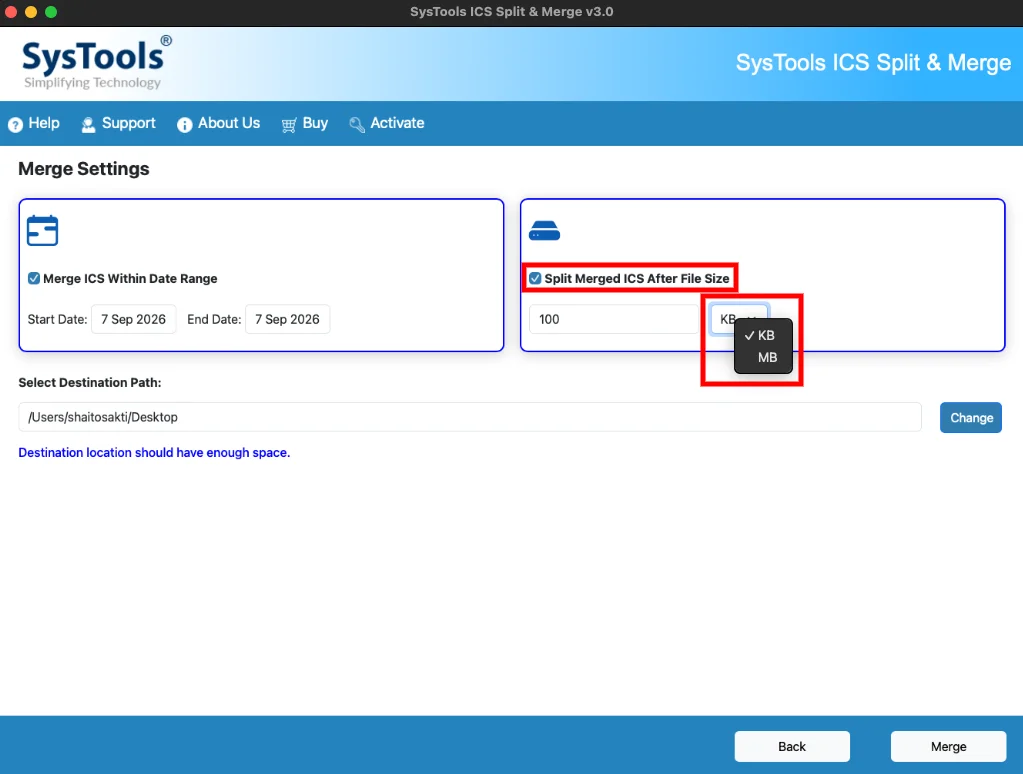Image resolution: width=1023 pixels, height=774 pixels.
Task: Click the Start Date label
Action: click(x=57, y=319)
